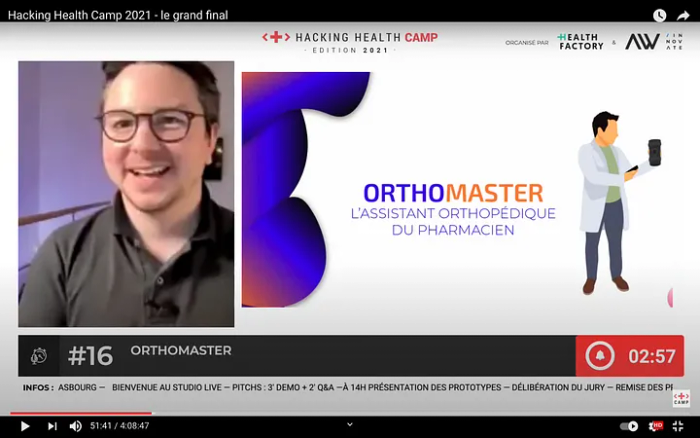Click the Share arrow icon
The image size is (700, 438).
[x=683, y=16]
